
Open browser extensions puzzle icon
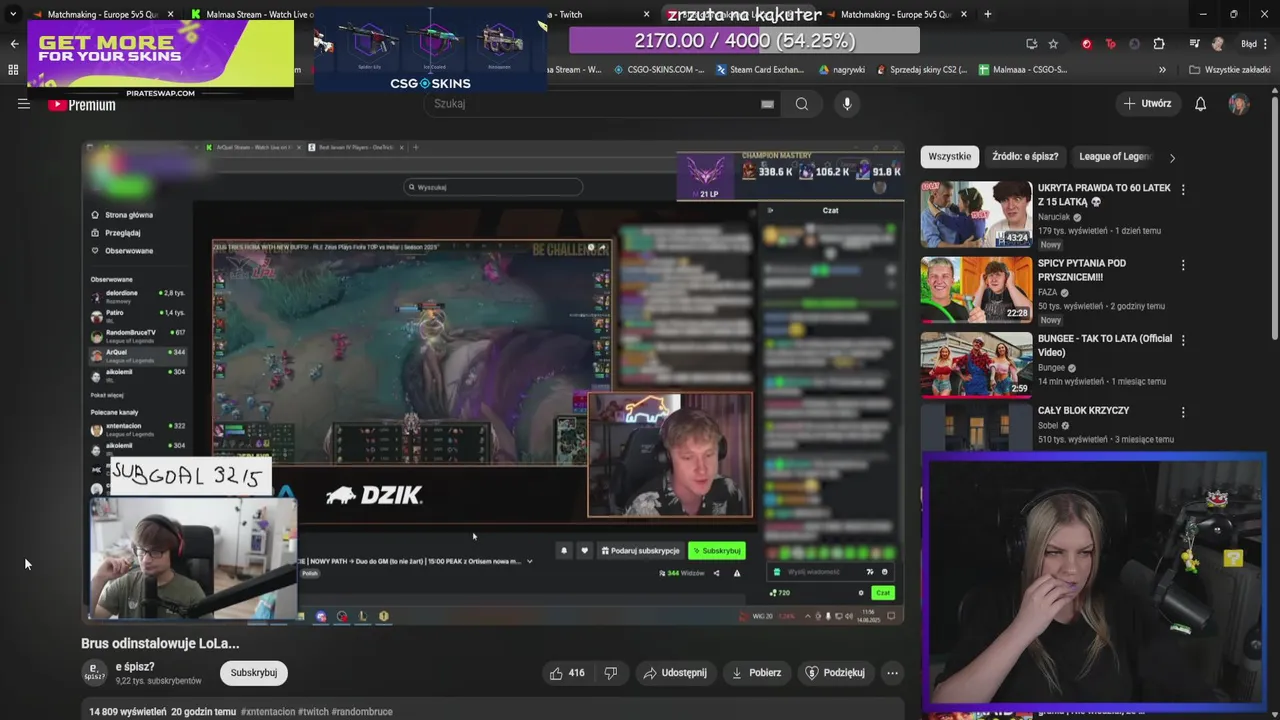tap(1159, 44)
